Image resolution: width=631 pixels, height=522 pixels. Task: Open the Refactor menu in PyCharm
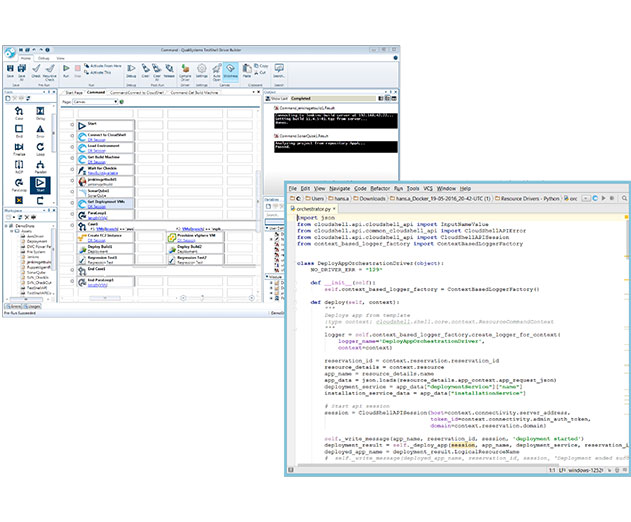(x=380, y=188)
